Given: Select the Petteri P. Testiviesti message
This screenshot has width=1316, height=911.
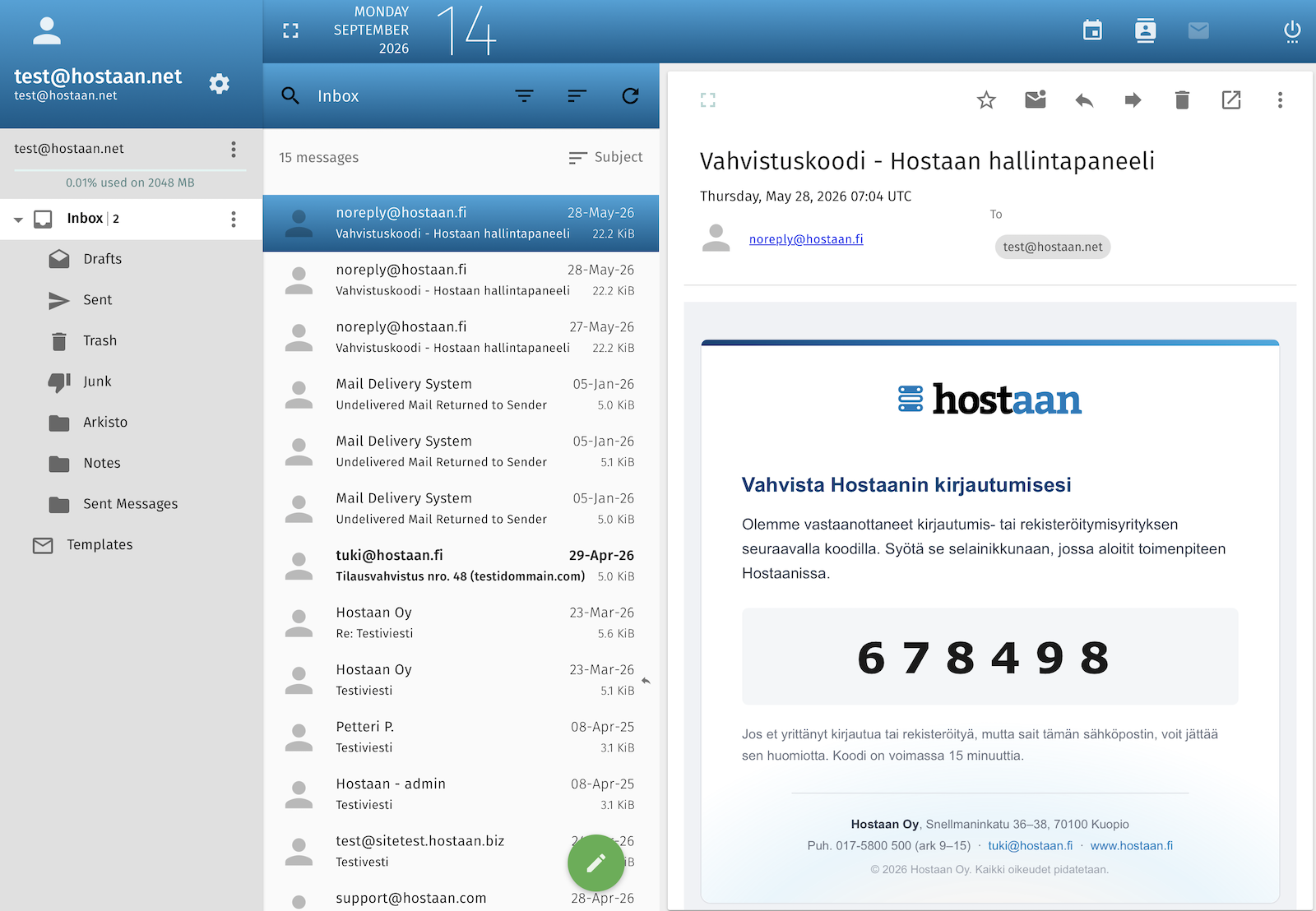Looking at the screenshot, I should click(461, 737).
